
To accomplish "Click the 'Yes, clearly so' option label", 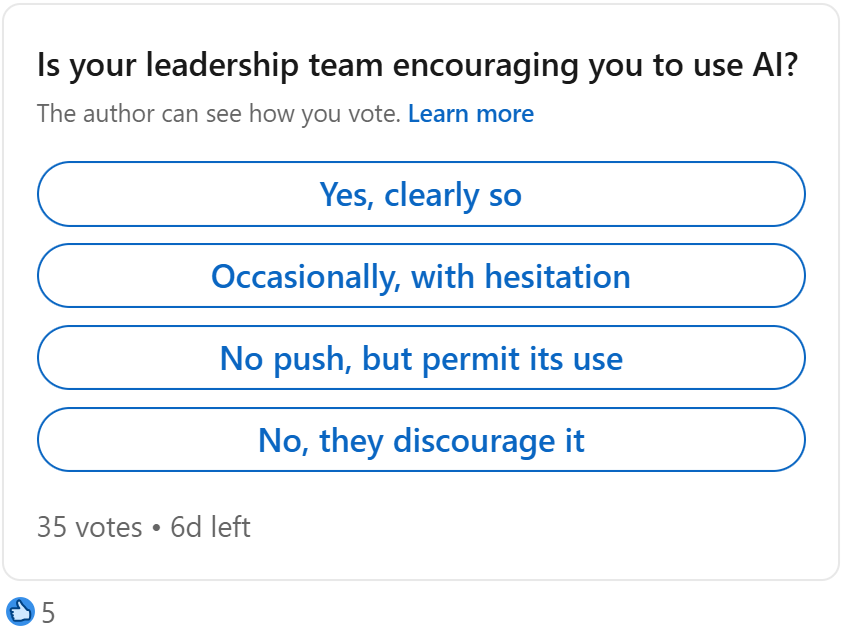I will [421, 194].
